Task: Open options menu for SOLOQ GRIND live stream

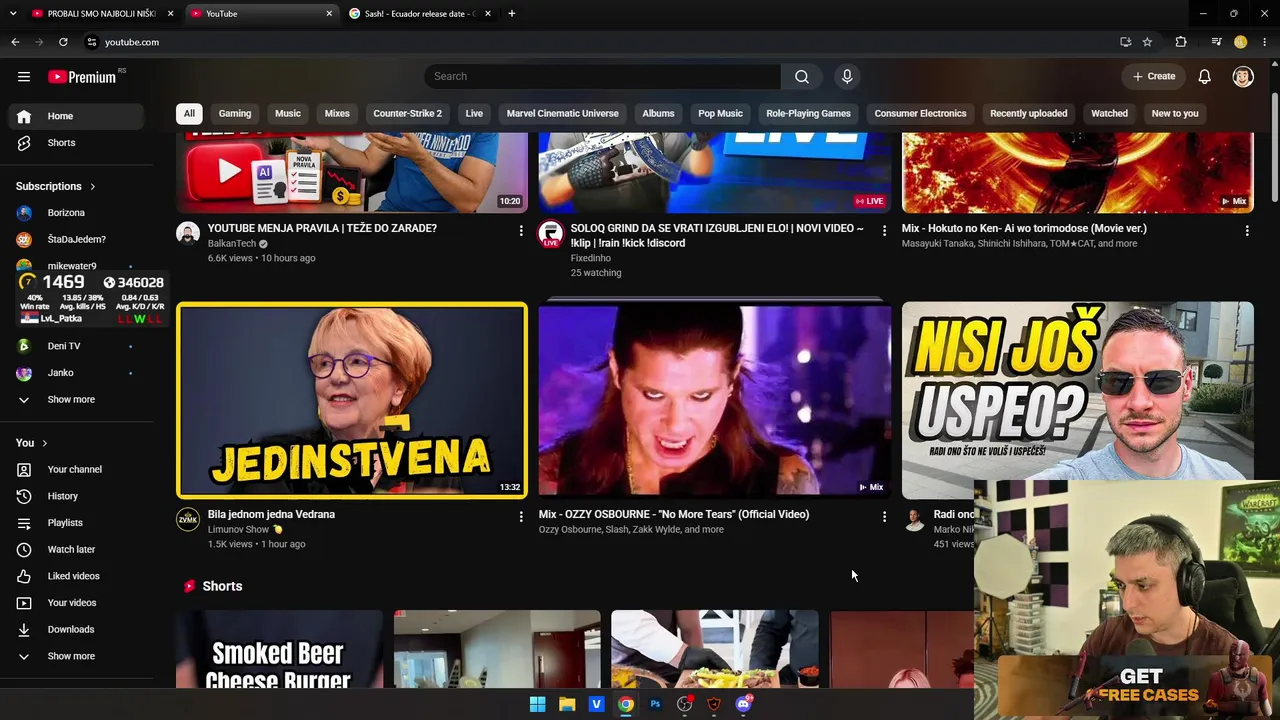Action: [x=884, y=231]
